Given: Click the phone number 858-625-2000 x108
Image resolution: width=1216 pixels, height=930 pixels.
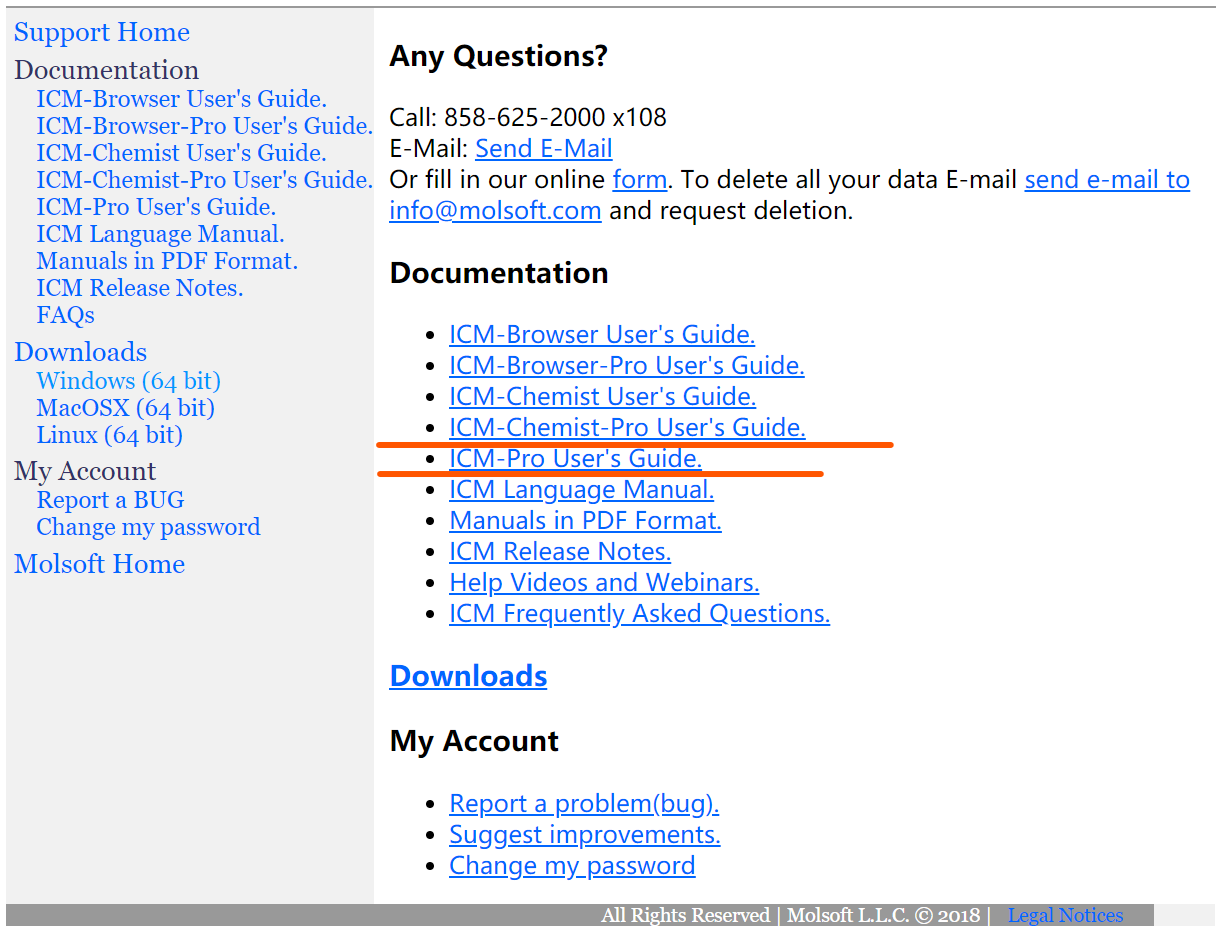Looking at the screenshot, I should [x=555, y=118].
